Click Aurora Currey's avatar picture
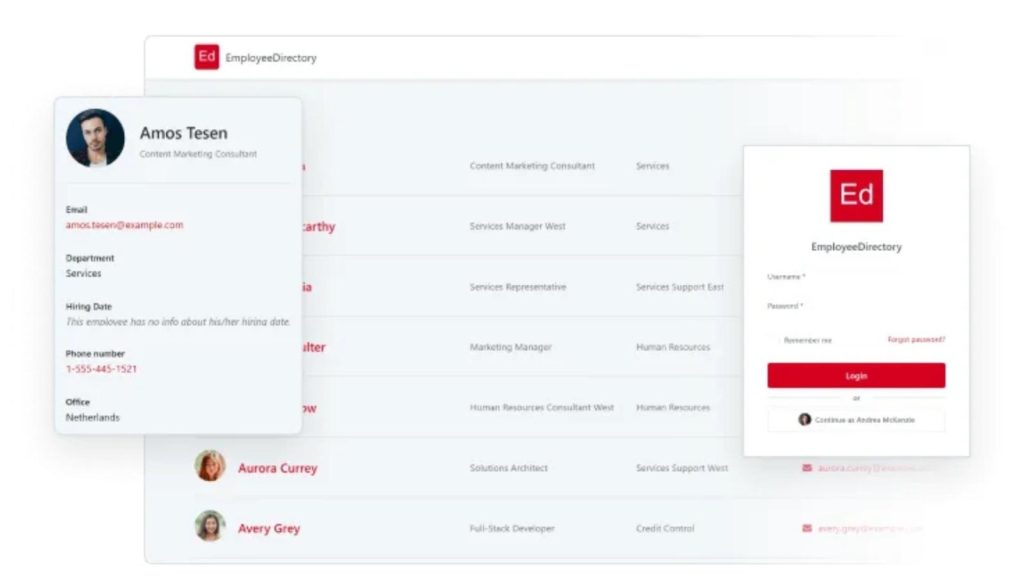The height and width of the screenshot is (576, 1024). click(209, 467)
